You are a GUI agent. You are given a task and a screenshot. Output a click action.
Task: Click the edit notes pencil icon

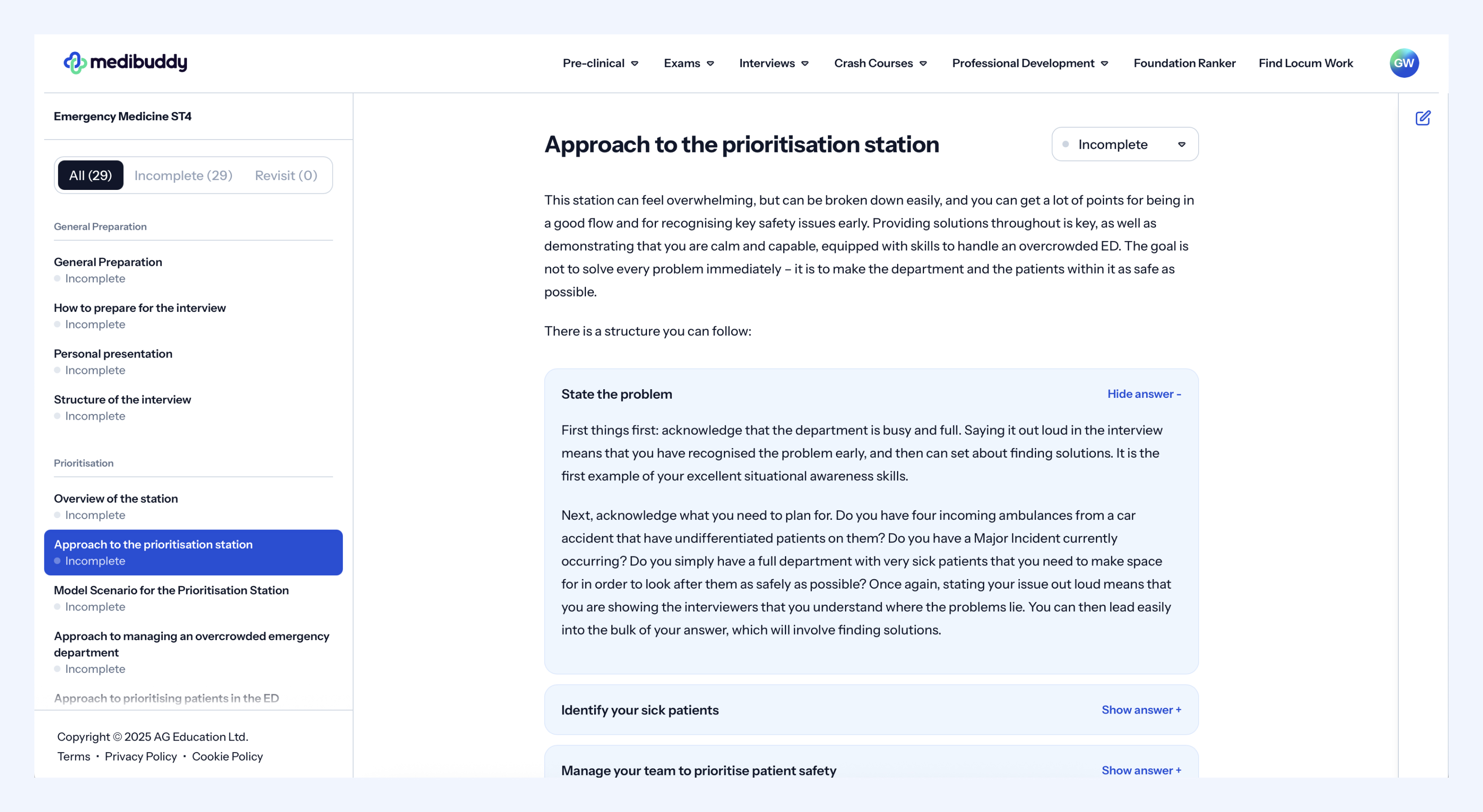coord(1422,118)
